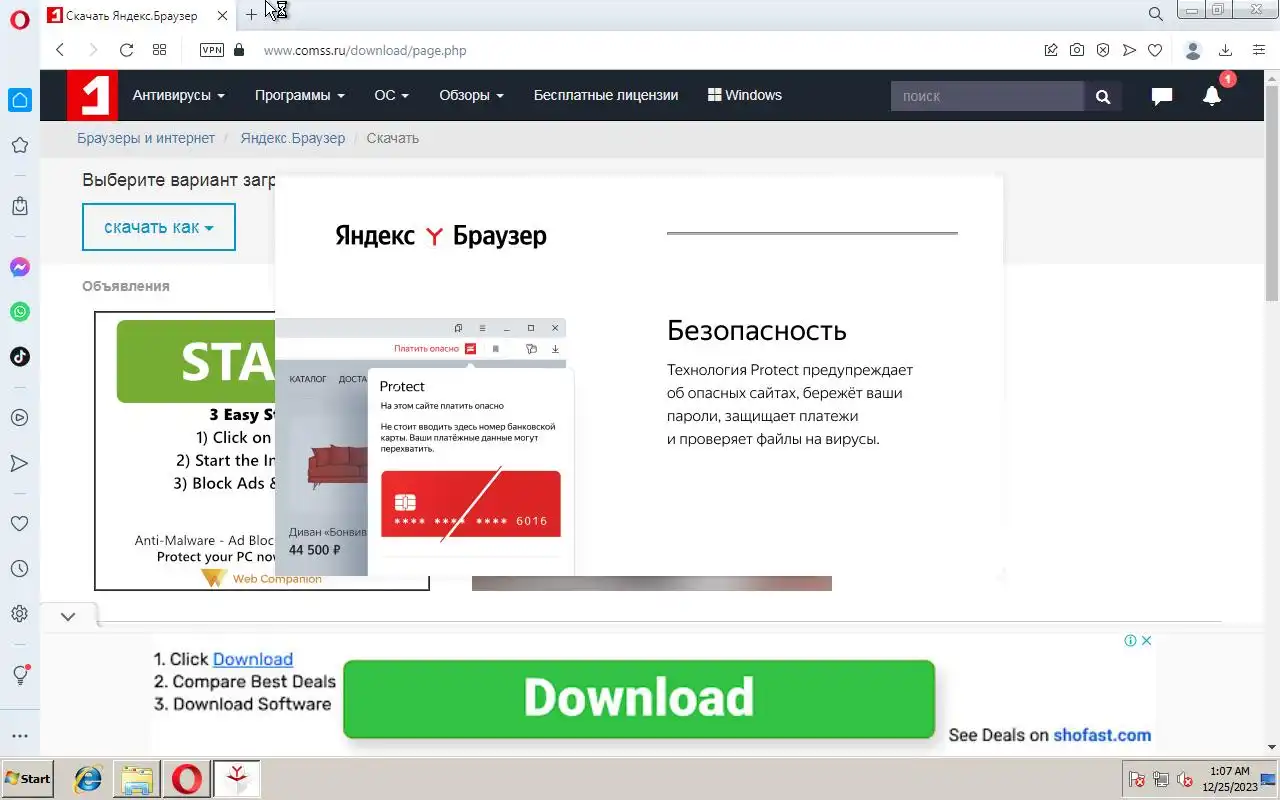Image resolution: width=1280 pixels, height=800 pixels.
Task: Follow the Download link in ad
Action: 253,659
